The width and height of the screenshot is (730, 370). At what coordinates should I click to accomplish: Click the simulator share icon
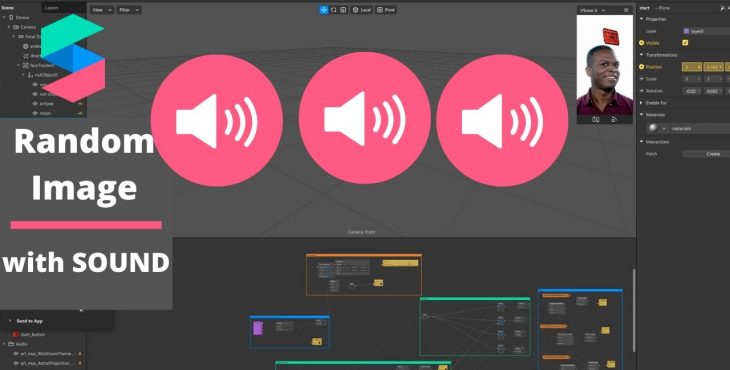click(614, 120)
